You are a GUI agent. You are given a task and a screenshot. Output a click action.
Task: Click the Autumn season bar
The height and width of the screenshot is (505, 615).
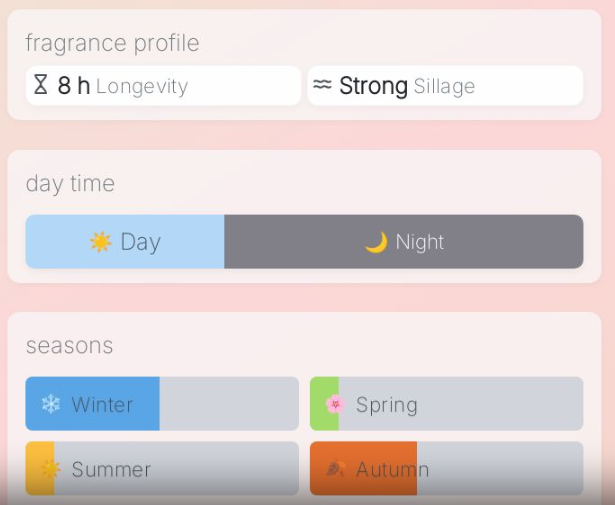pyautogui.click(x=446, y=469)
